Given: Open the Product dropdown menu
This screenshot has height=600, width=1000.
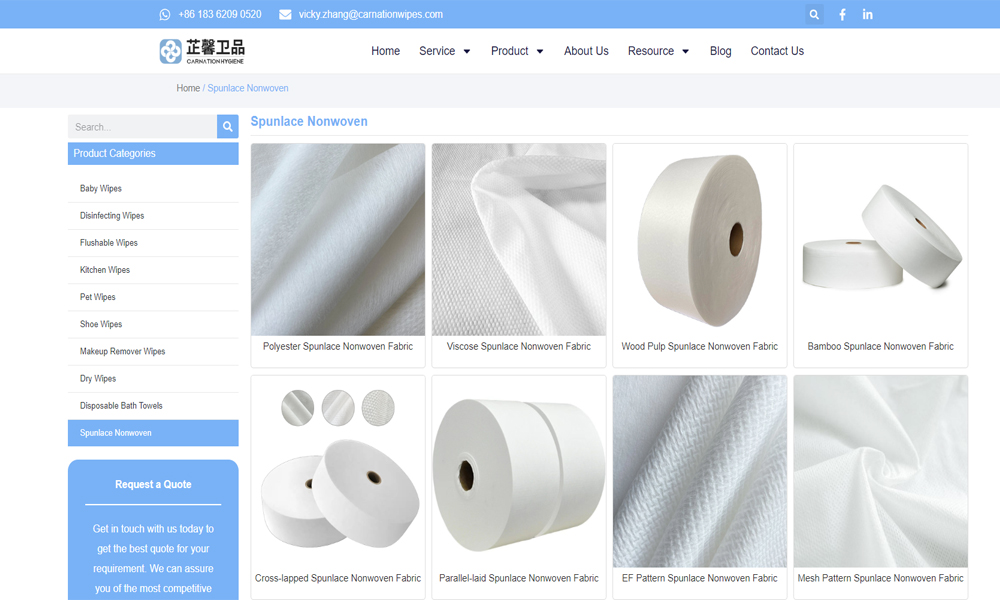Looking at the screenshot, I should coord(510,51).
